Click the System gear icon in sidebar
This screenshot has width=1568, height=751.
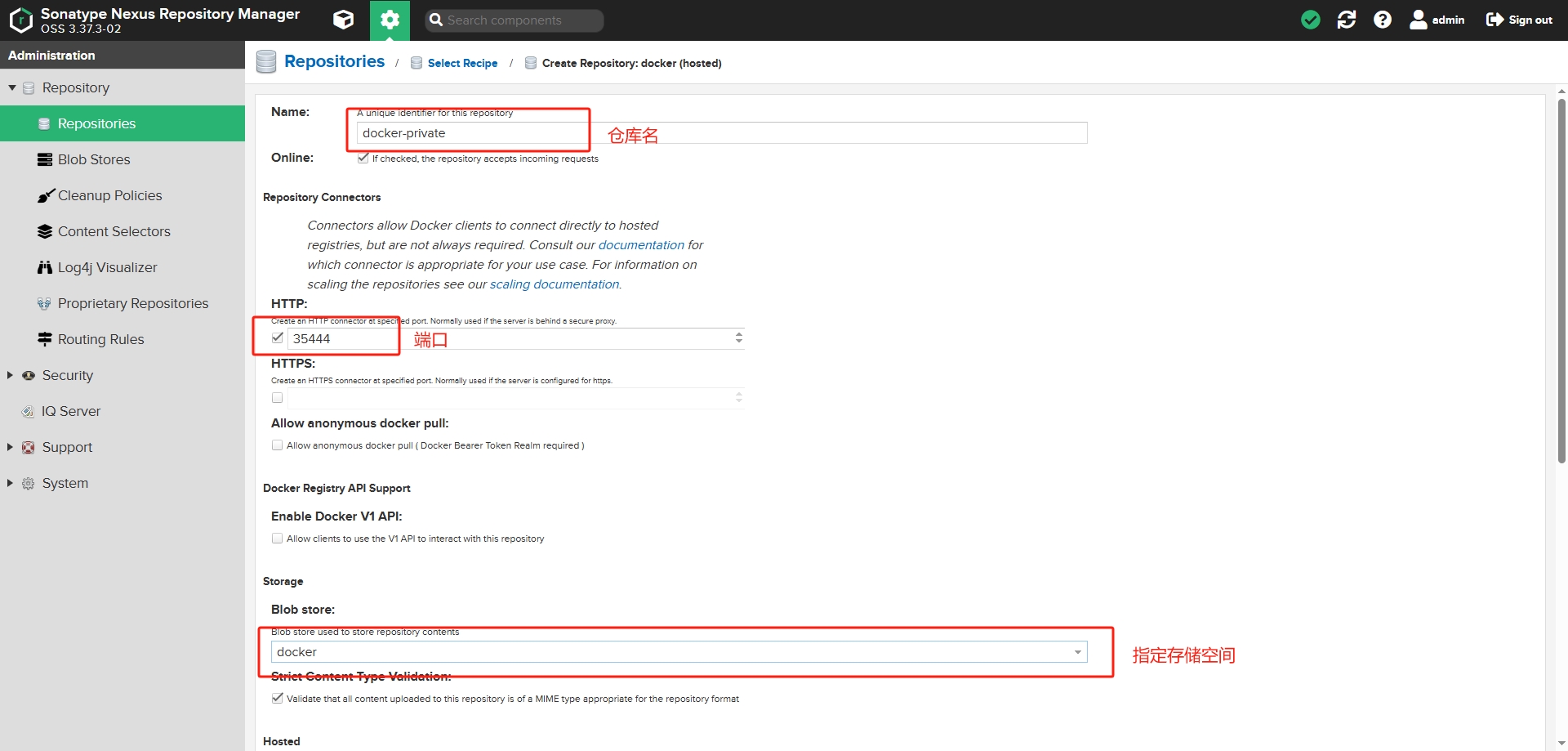29,483
